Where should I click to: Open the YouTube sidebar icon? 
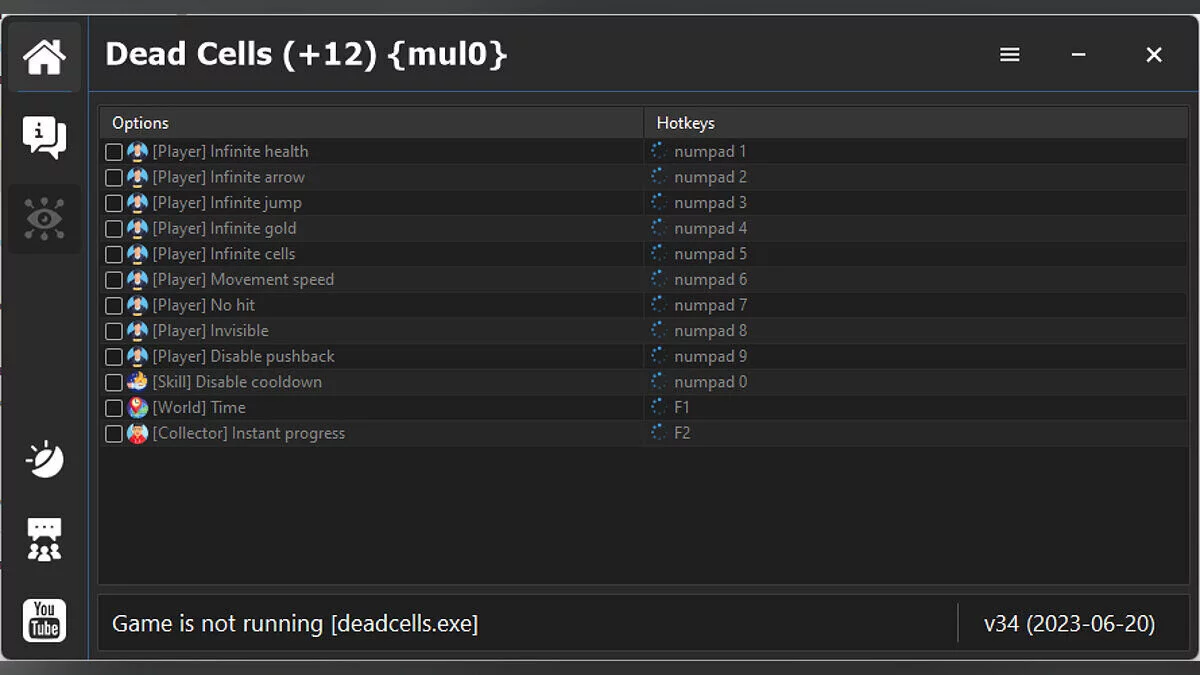click(44, 620)
